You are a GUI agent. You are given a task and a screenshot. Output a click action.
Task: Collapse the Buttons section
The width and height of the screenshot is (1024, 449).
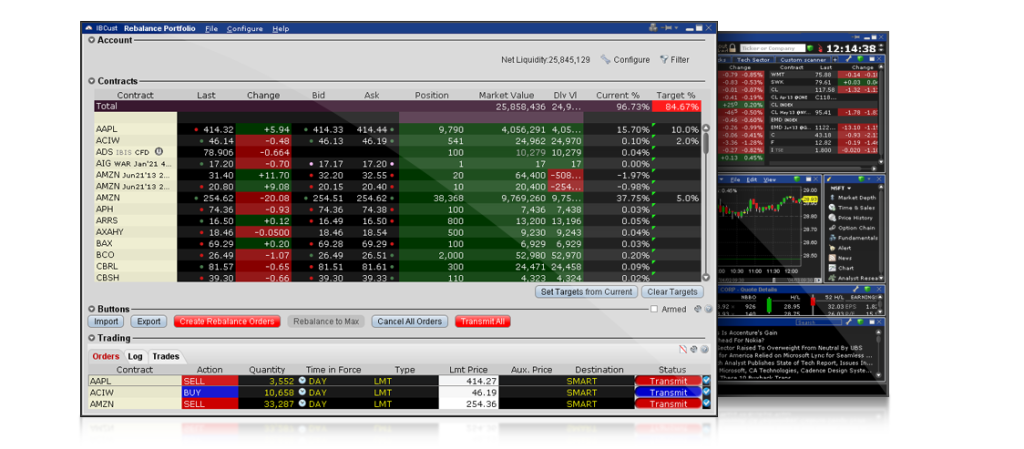tap(92, 309)
